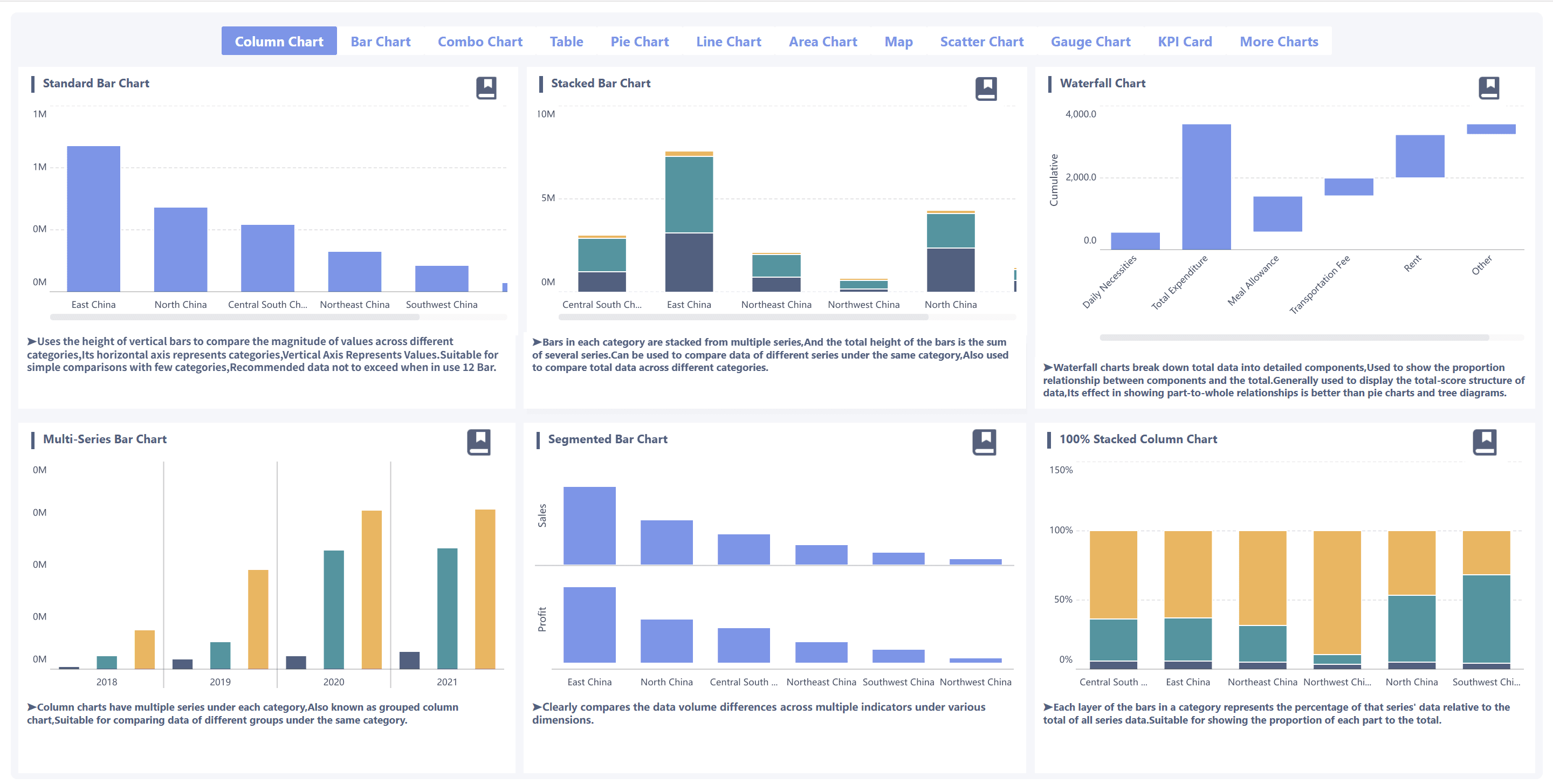Viewport: 1553px width, 784px height.
Task: Click the North China teal segment in 100% chart
Action: click(1411, 629)
